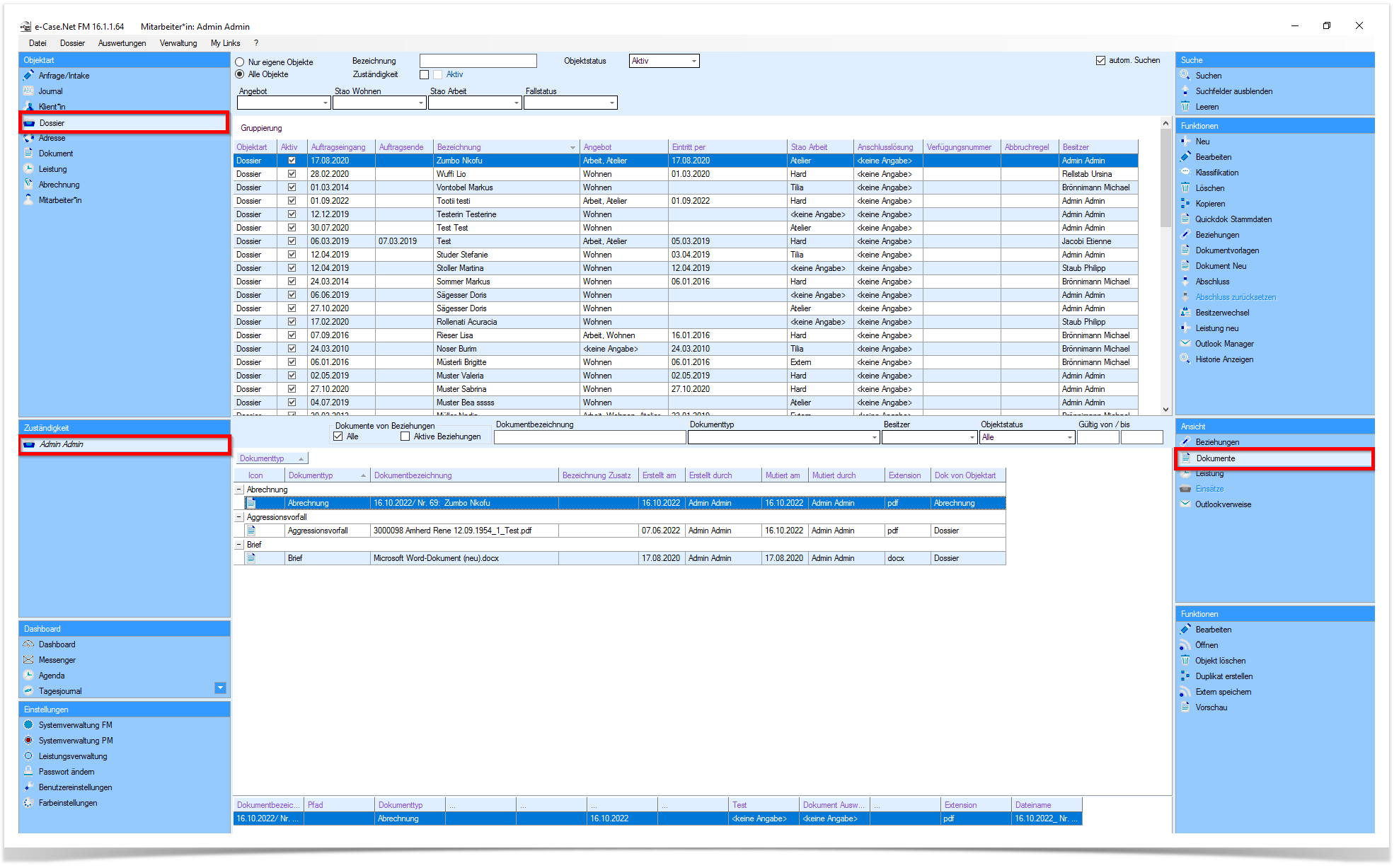Click Quickdok Stammdaten
The image size is (1399, 868).
click(1233, 219)
